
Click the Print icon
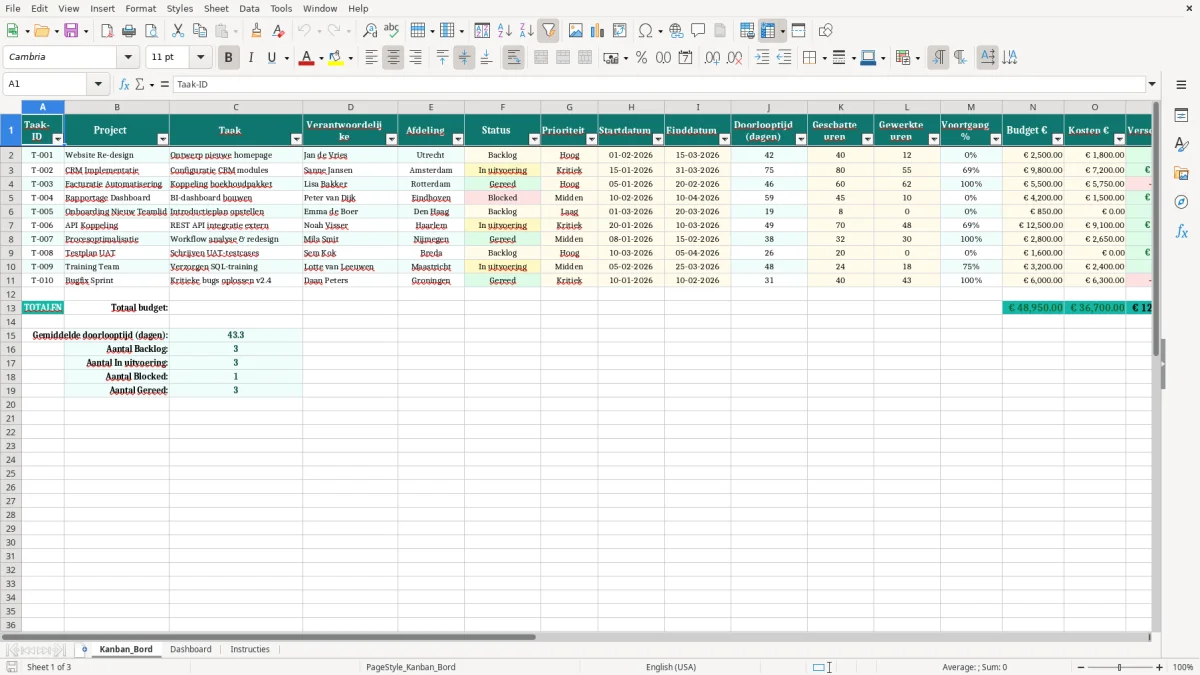129,31
